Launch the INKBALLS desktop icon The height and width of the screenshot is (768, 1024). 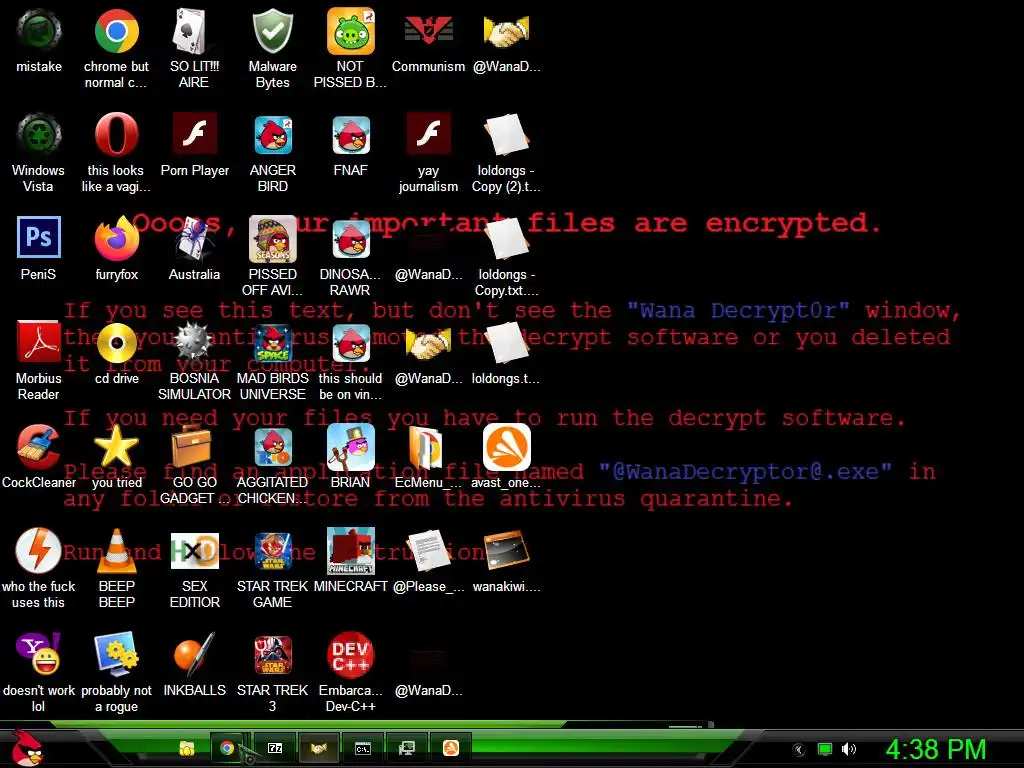[x=194, y=654]
